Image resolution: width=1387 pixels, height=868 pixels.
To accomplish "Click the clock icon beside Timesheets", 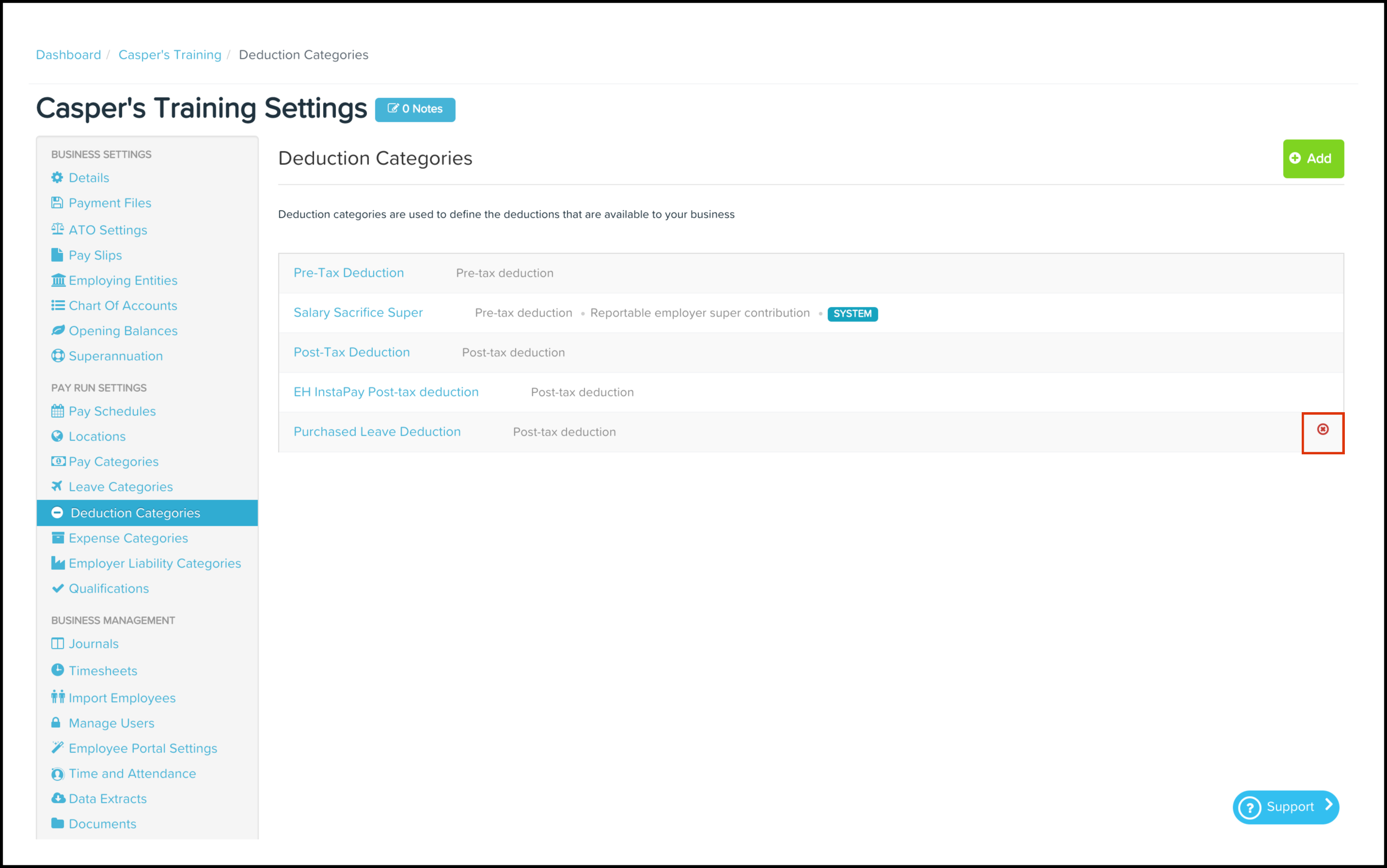I will point(58,670).
